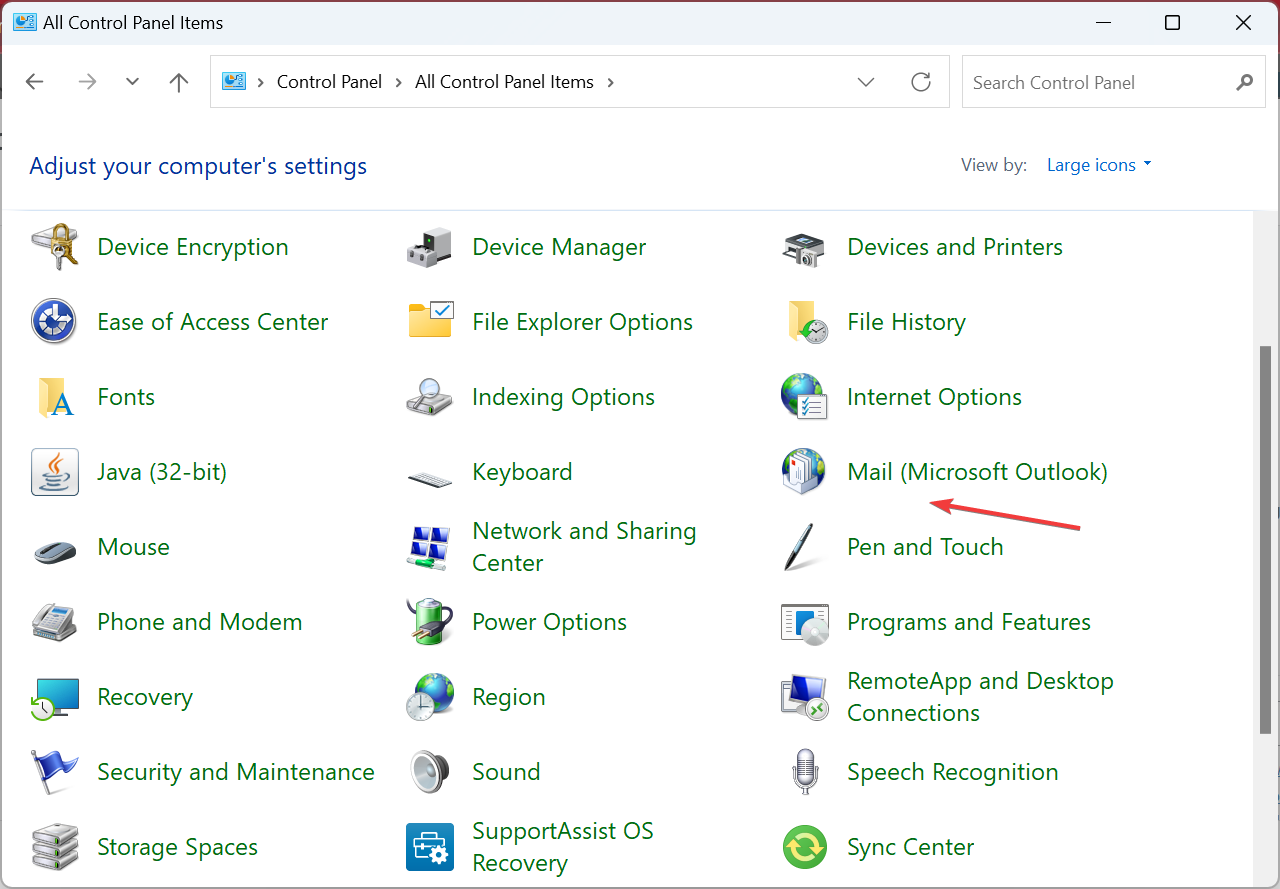
Task: Select the All Control Panel Items breadcrumb
Action: coord(504,82)
